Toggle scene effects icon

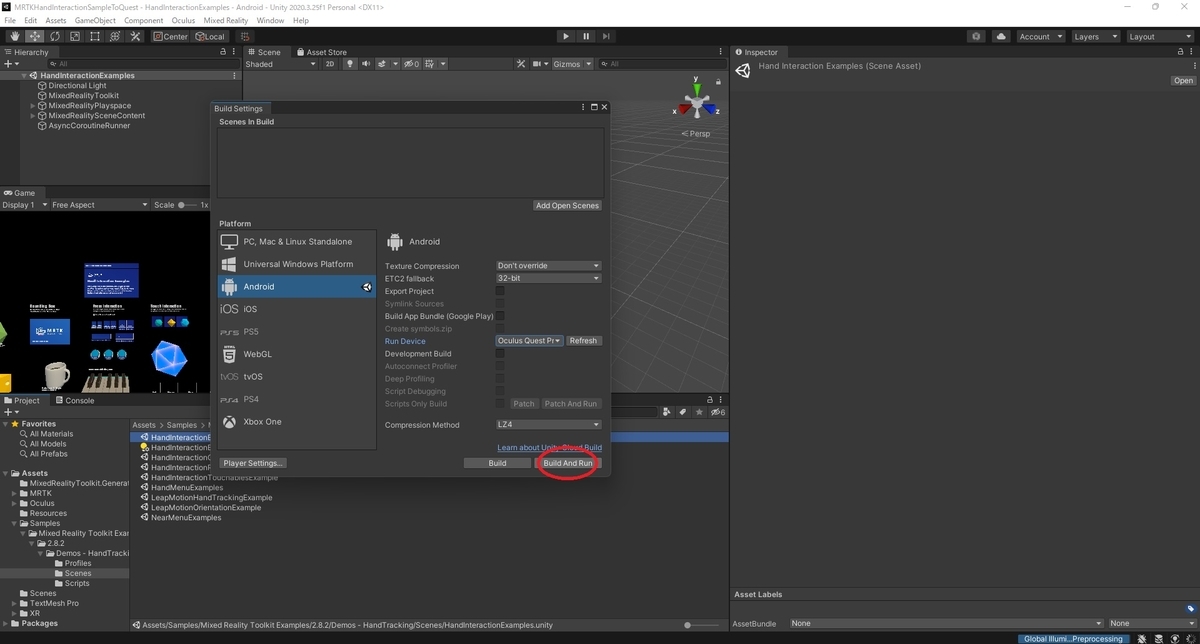point(384,64)
